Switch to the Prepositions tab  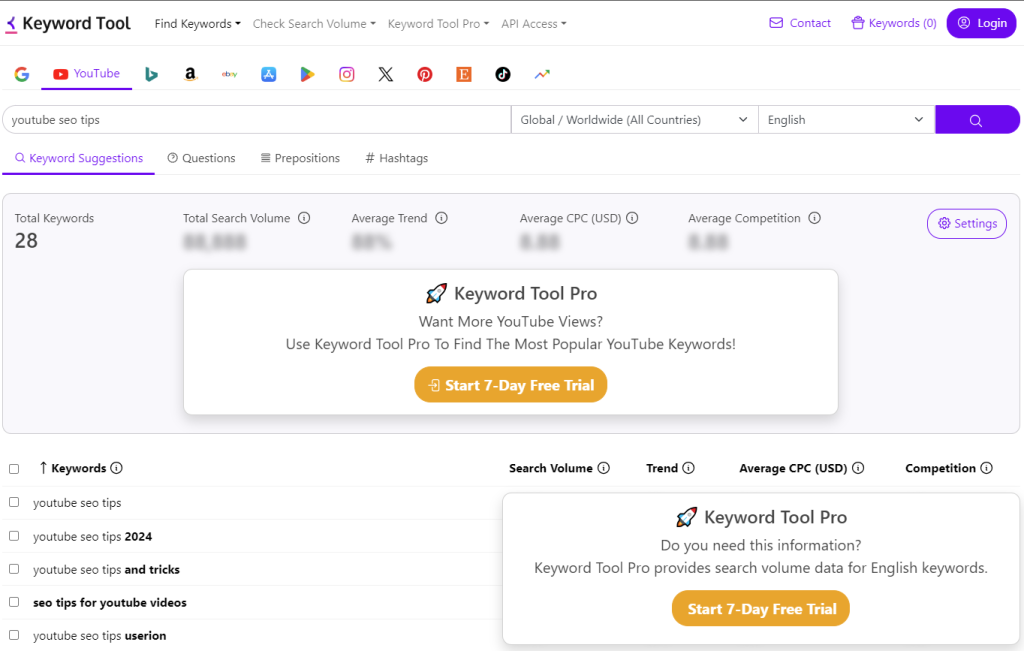coord(300,158)
